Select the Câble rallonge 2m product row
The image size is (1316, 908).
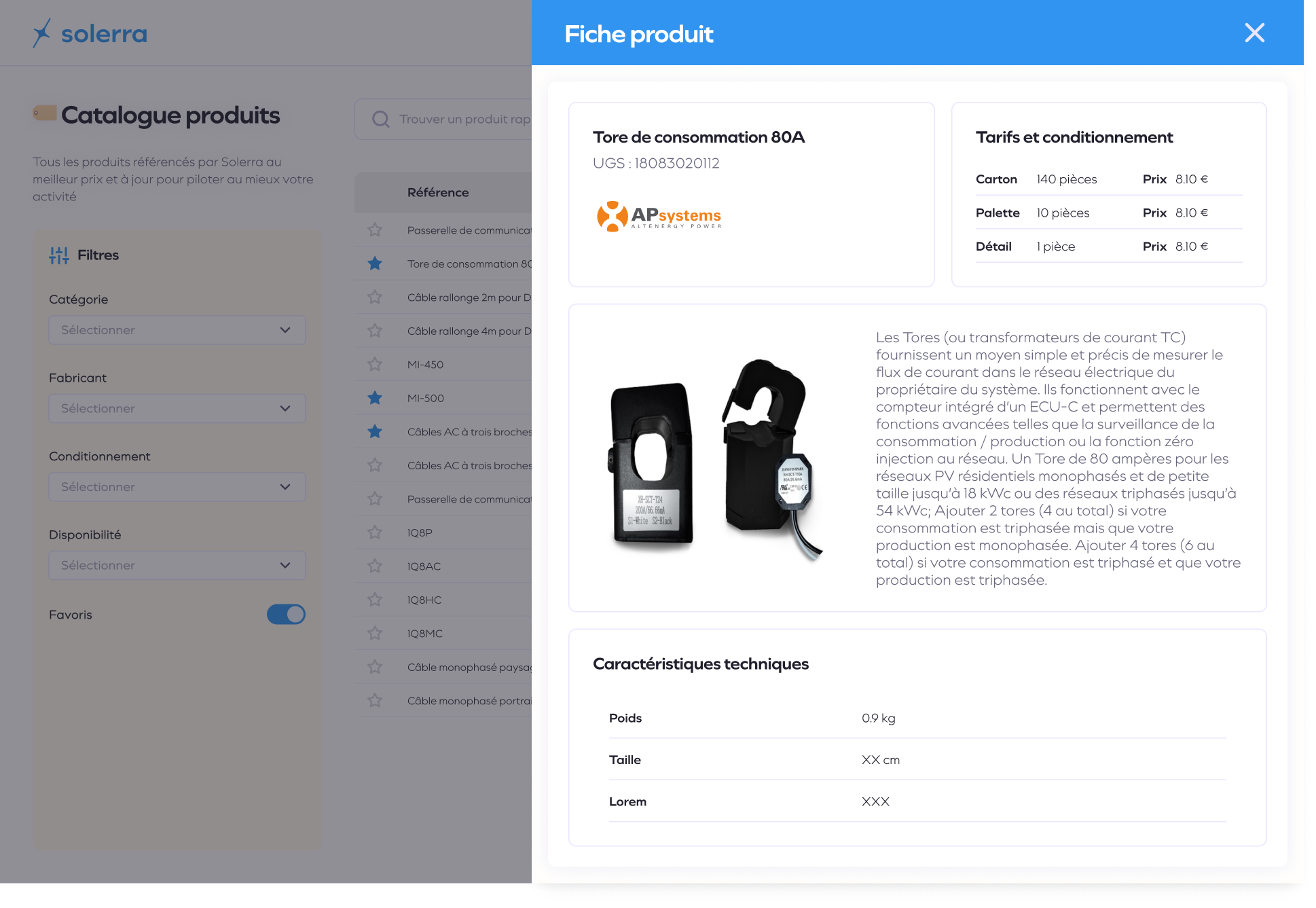coord(443,297)
